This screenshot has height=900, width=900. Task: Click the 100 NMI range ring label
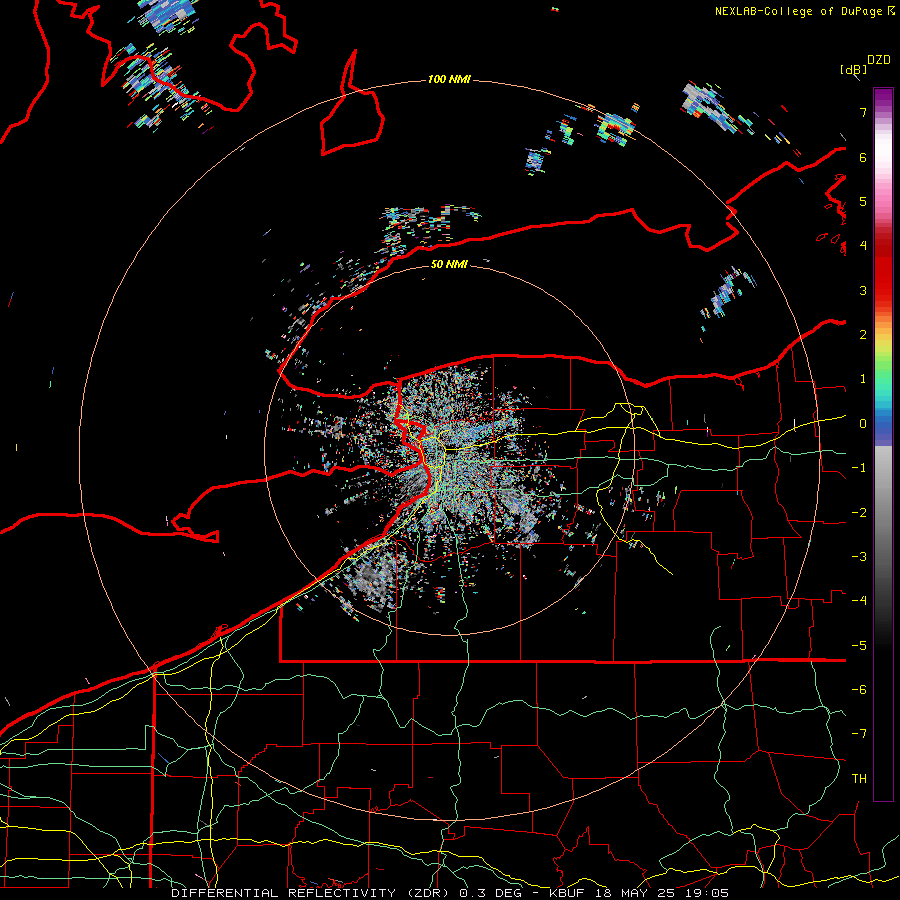449,79
